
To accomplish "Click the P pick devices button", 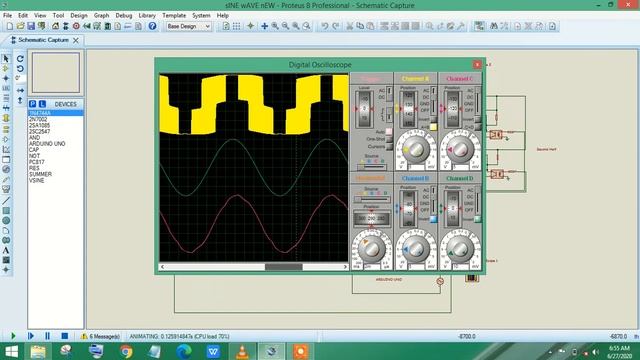I will (33, 104).
